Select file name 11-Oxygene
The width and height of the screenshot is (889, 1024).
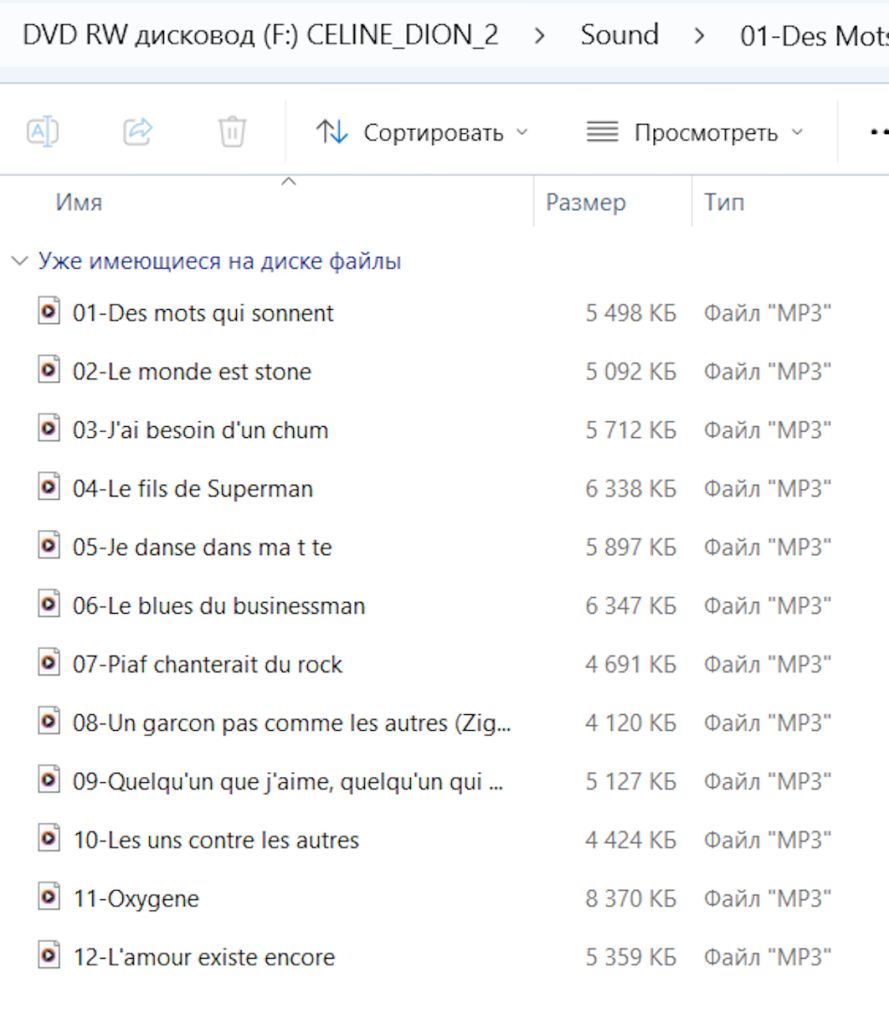click(136, 899)
